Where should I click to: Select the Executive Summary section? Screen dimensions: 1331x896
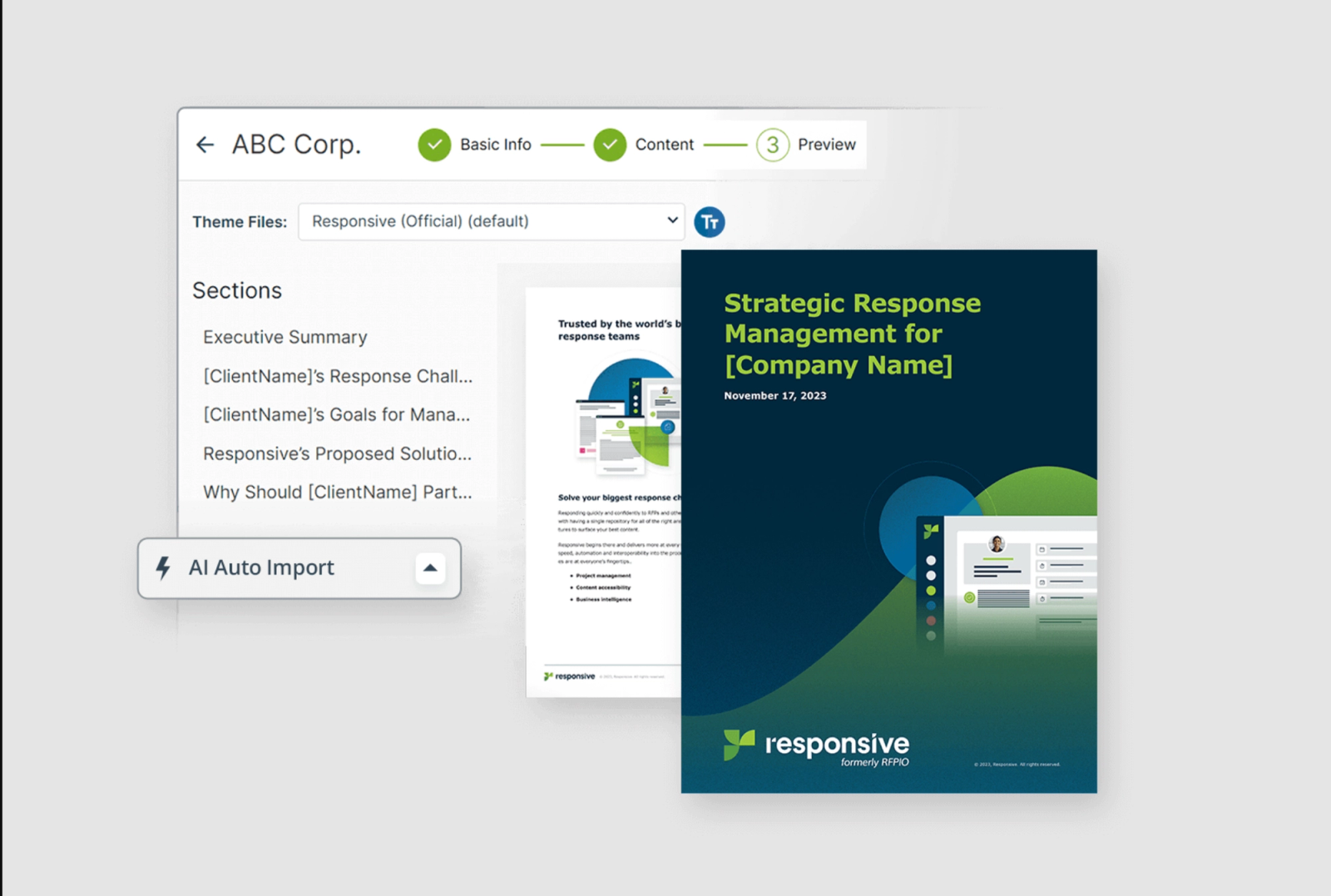285,337
